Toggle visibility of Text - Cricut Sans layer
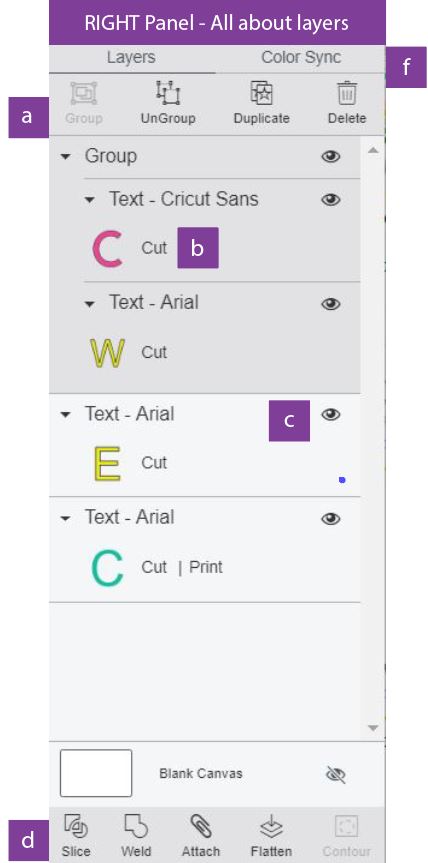428x863 pixels. (x=331, y=199)
